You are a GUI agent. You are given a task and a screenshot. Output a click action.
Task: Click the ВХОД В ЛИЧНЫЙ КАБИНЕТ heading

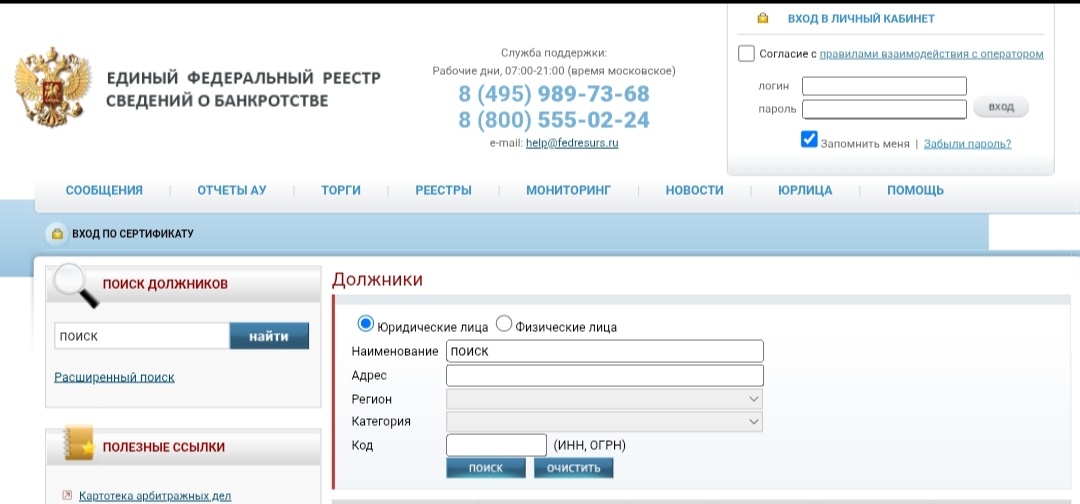pos(861,19)
